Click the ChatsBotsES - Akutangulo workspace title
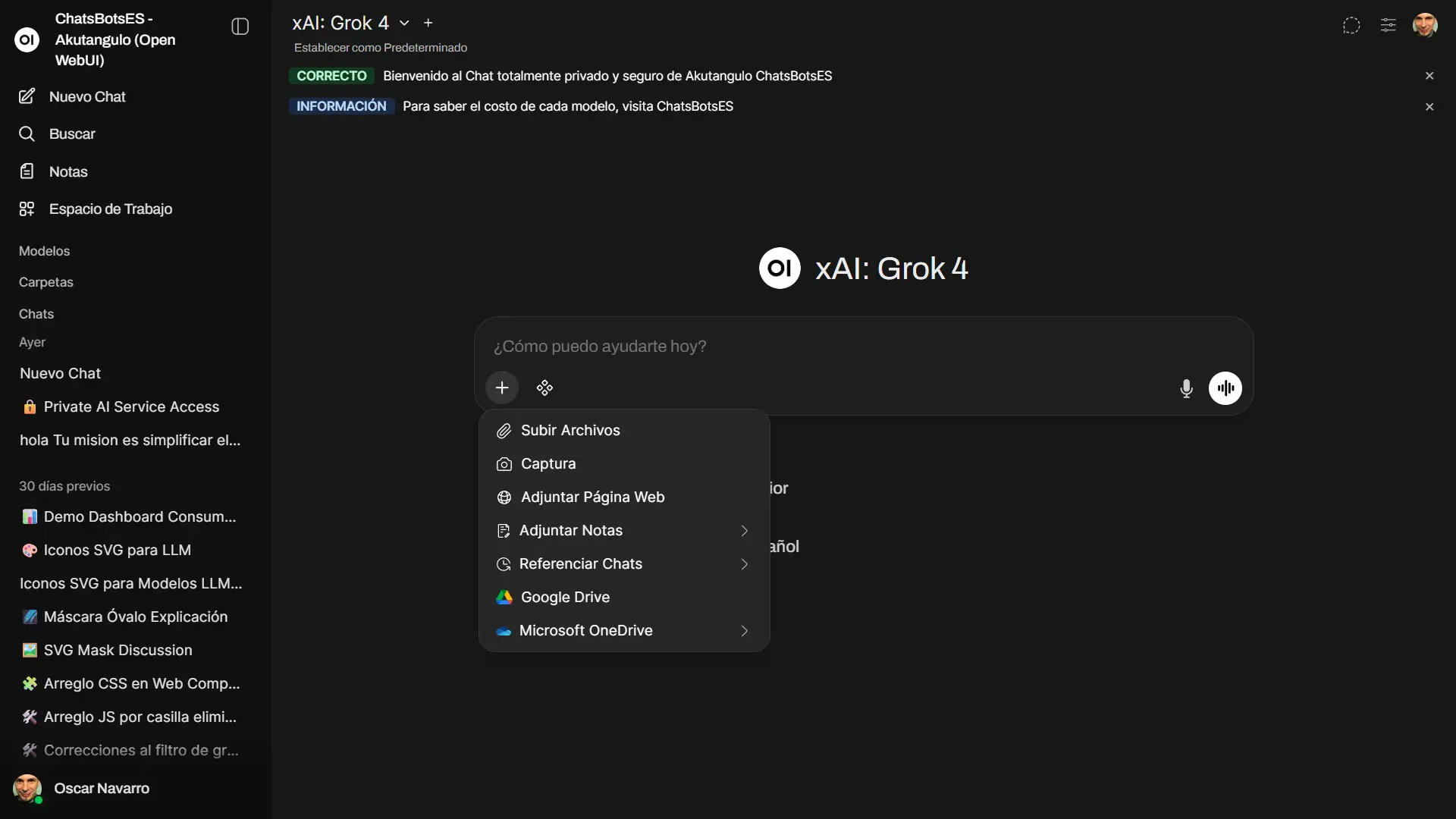The width and height of the screenshot is (1456, 819). coord(115,39)
